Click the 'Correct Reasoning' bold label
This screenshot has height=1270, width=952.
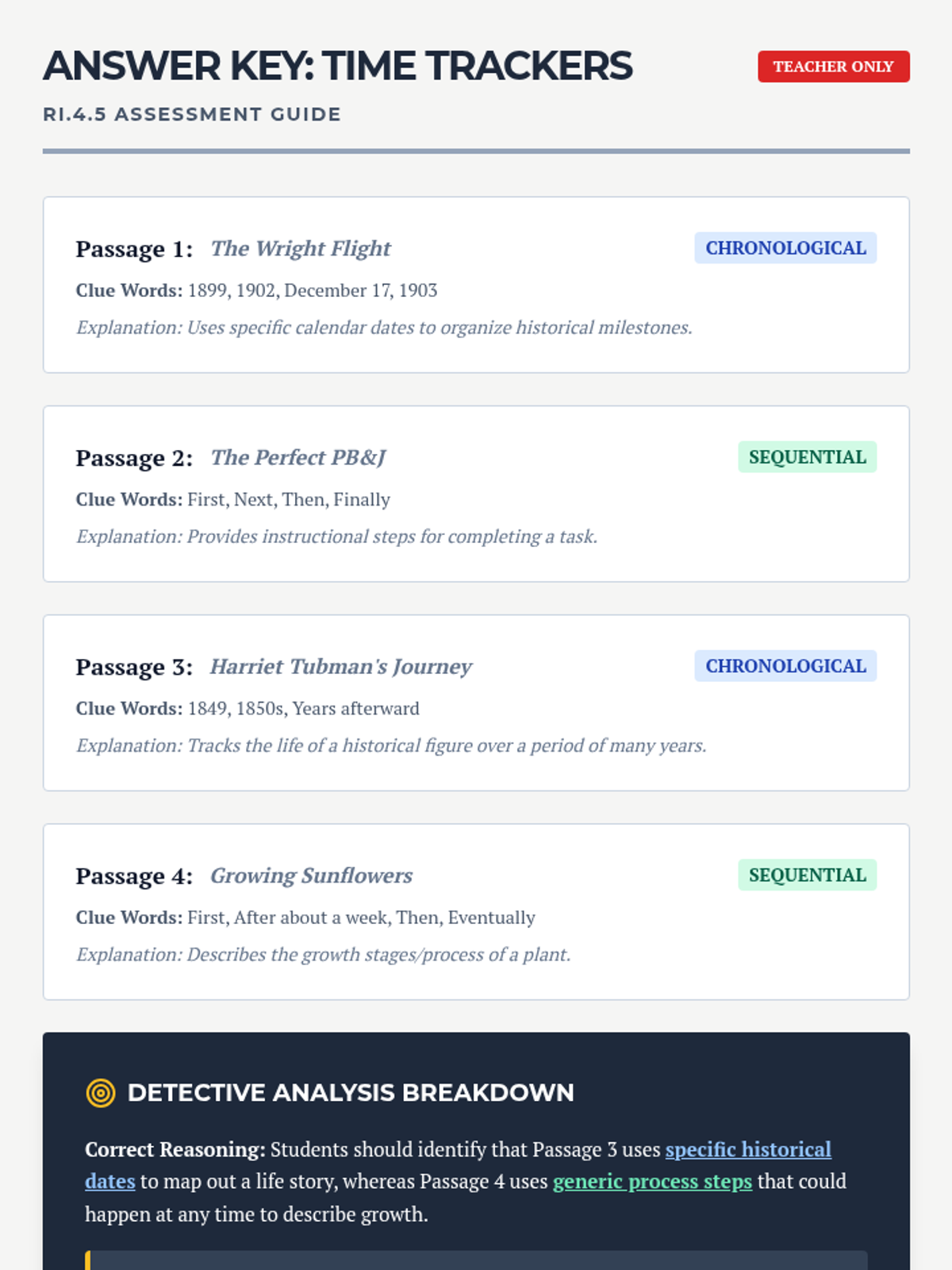point(175,1149)
